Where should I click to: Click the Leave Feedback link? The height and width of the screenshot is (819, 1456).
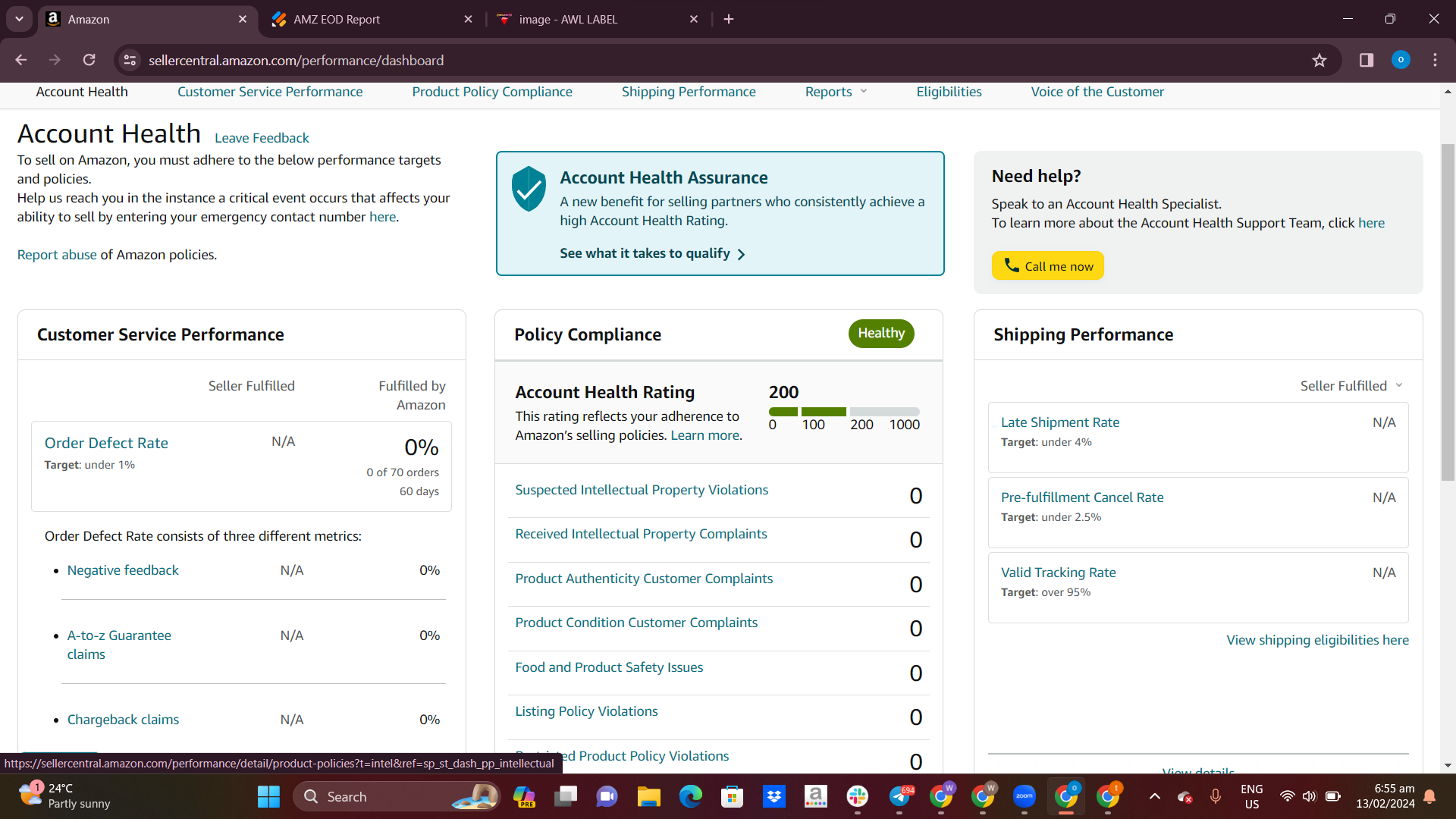point(262,138)
